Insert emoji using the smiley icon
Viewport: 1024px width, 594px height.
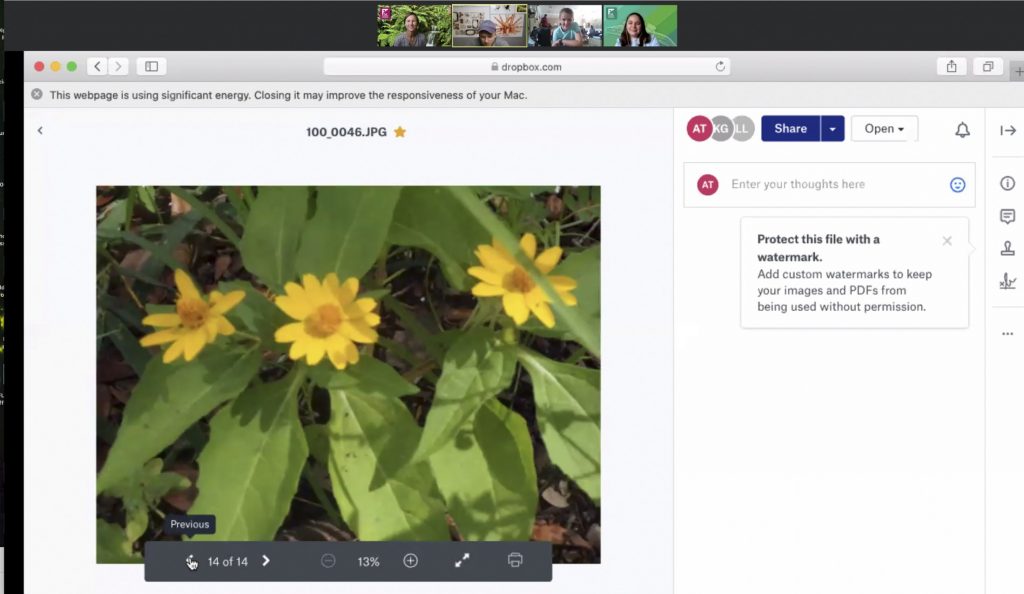coord(957,185)
